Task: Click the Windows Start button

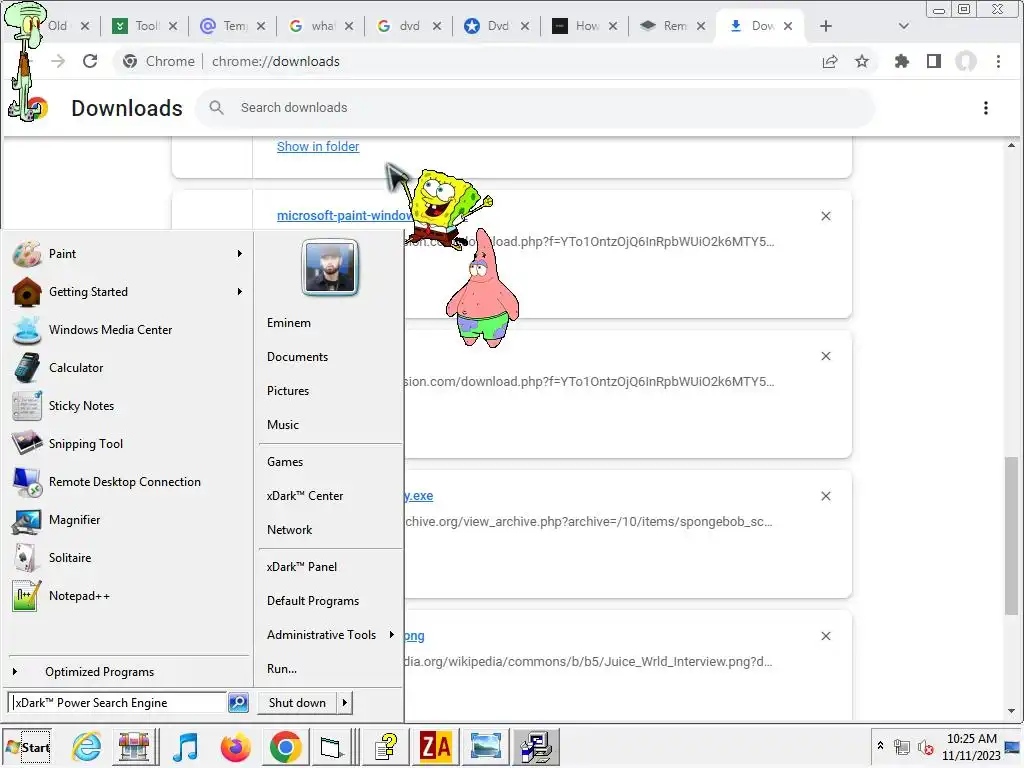Action: coord(27,747)
